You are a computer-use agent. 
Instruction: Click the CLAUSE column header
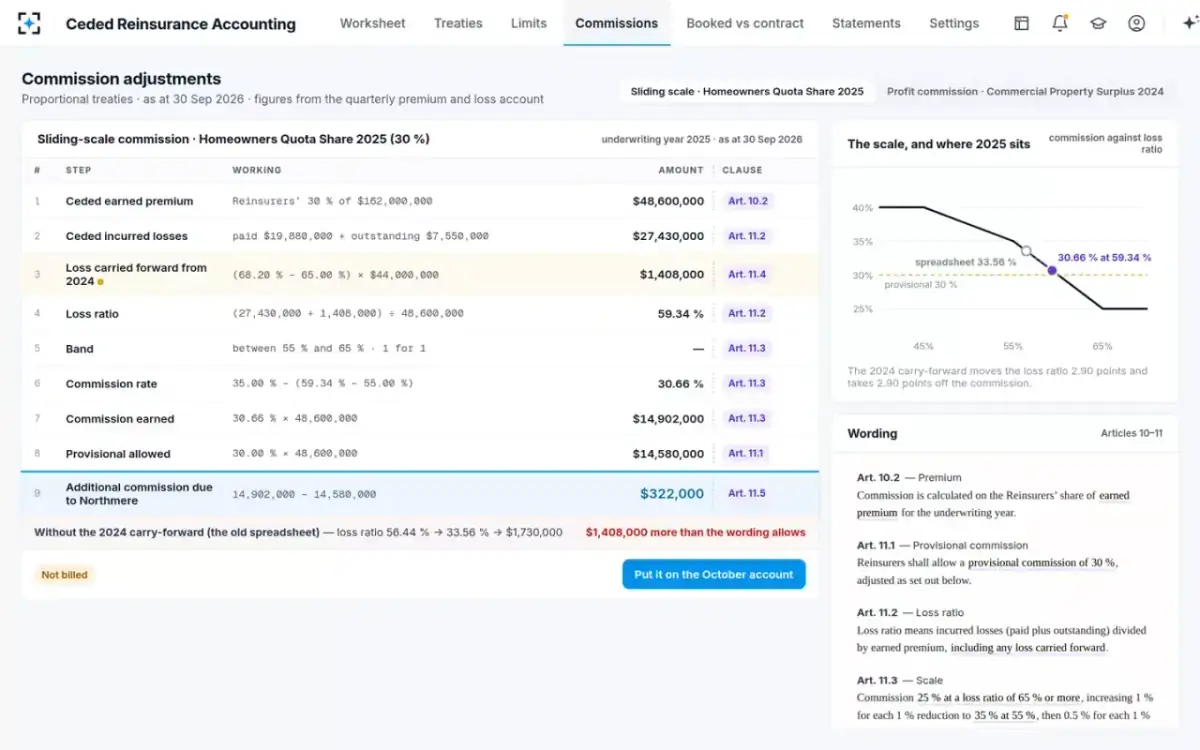[742, 170]
